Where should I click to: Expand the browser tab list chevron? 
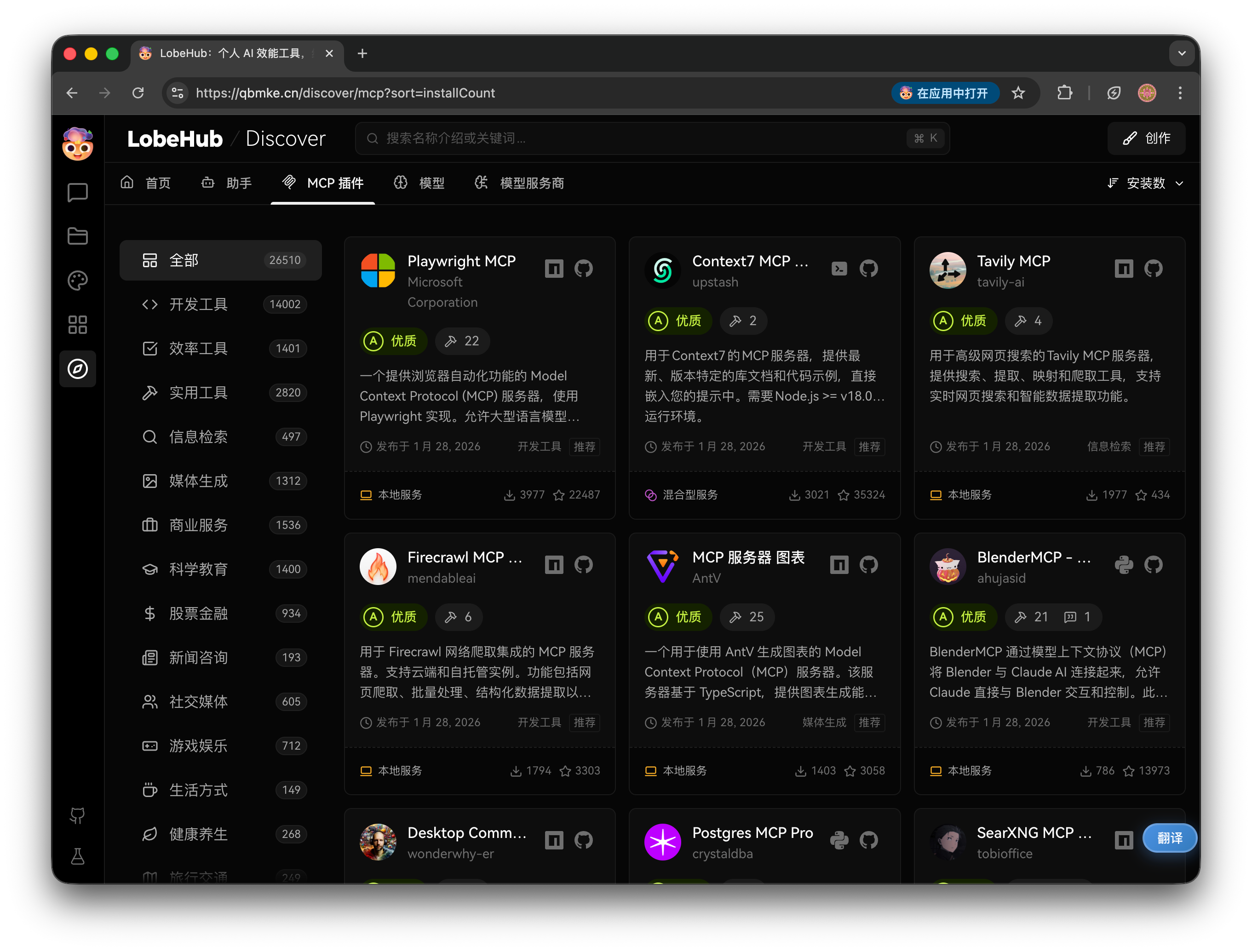(1182, 53)
